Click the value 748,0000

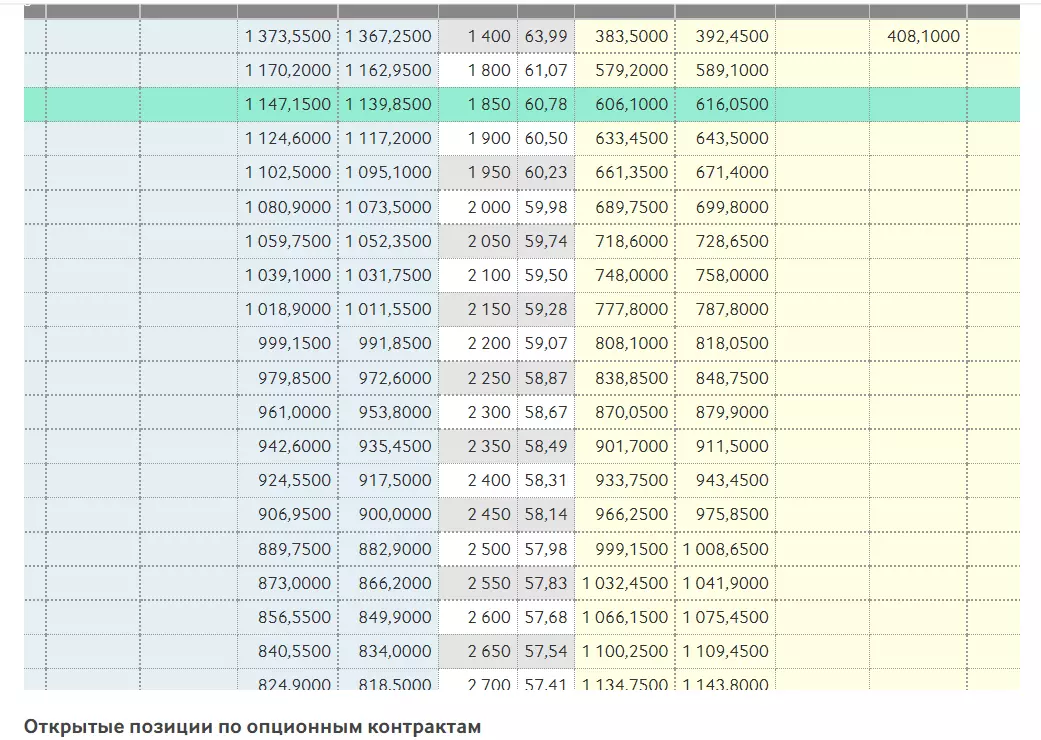click(631, 275)
